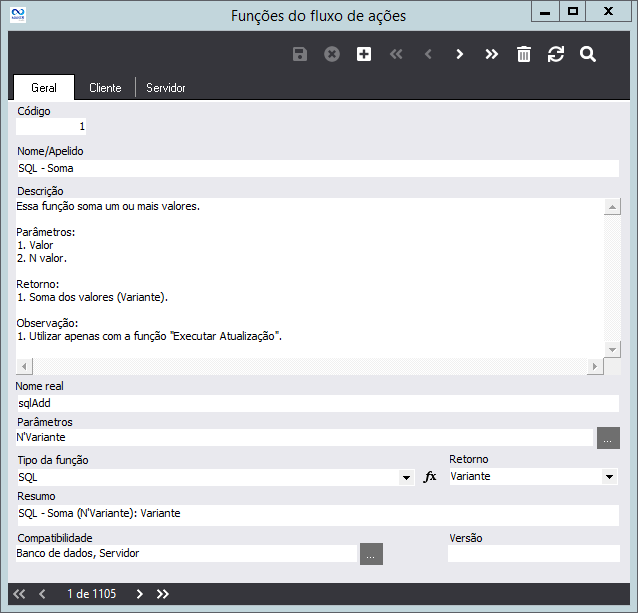Image resolution: width=638 pixels, height=613 pixels.
Task: Click Compatibilidade ellipsis button
Action: [371, 554]
